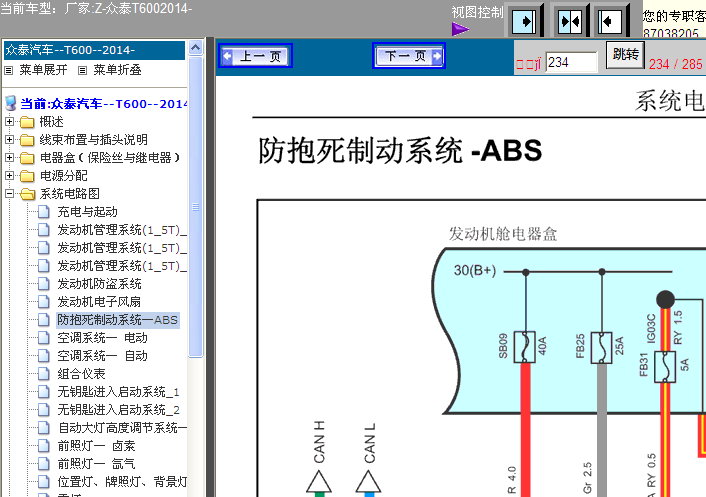
Task: Open the 概述 folder icon
Action: click(x=27, y=122)
